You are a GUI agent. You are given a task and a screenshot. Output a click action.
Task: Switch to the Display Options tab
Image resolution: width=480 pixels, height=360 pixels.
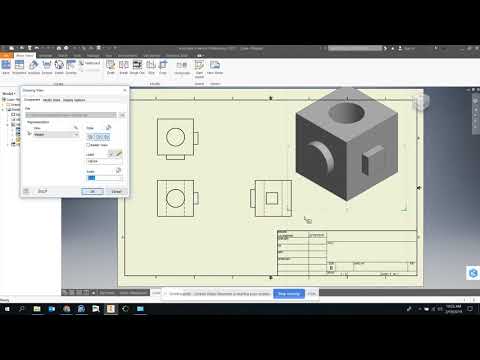(74, 100)
